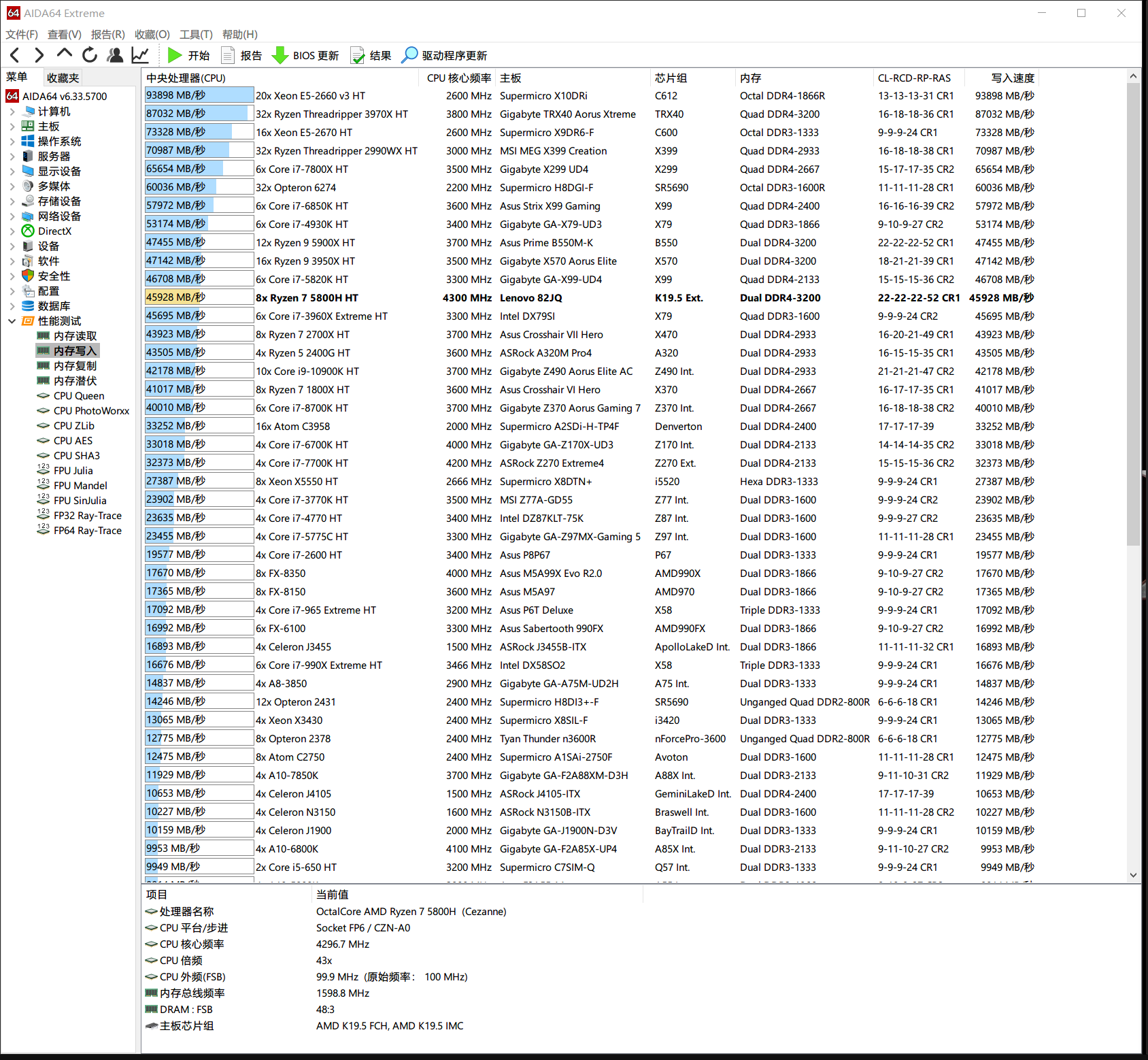Open the FPU Julia benchmark

[65, 470]
